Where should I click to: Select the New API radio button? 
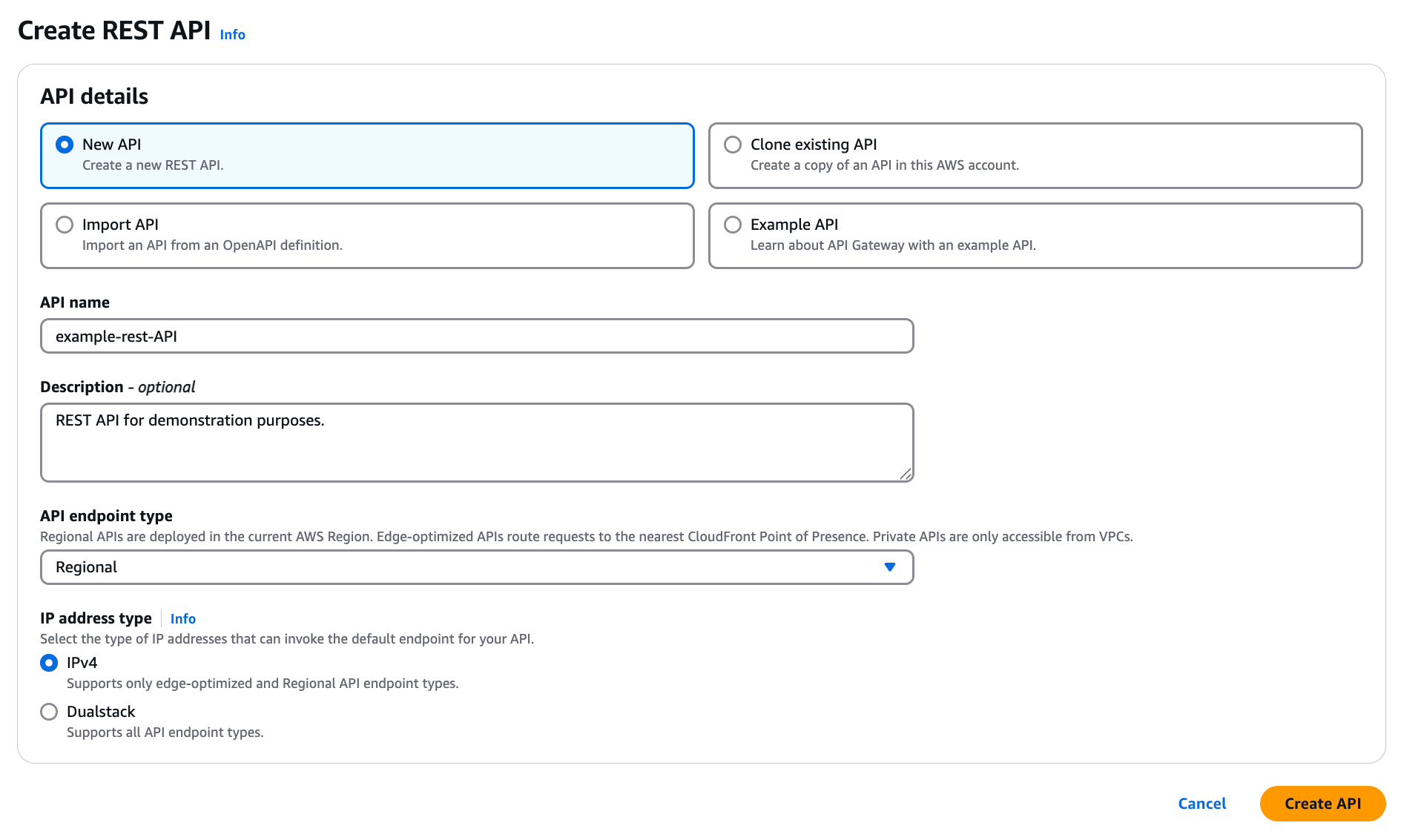(65, 145)
